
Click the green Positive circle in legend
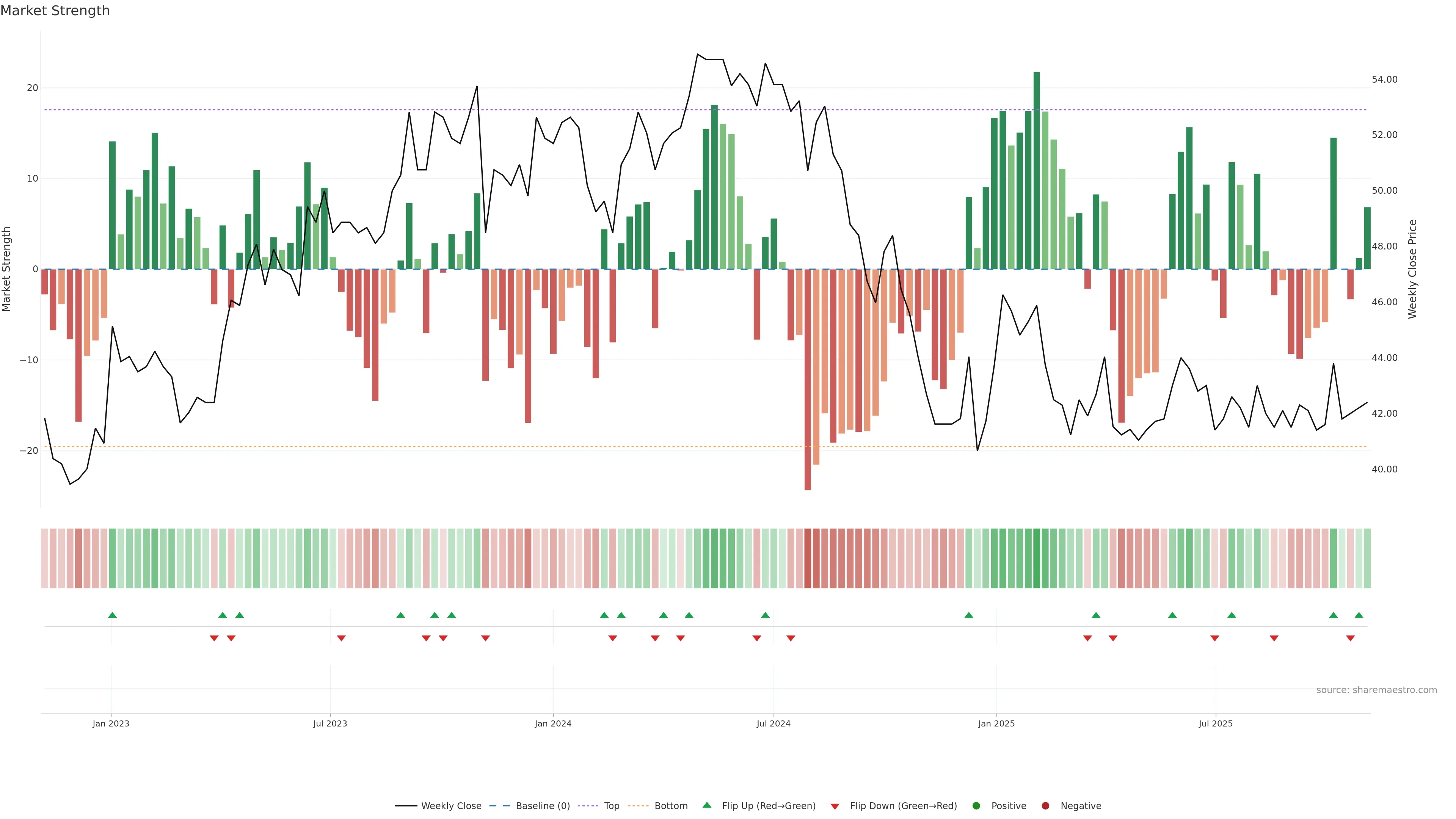coord(976,805)
